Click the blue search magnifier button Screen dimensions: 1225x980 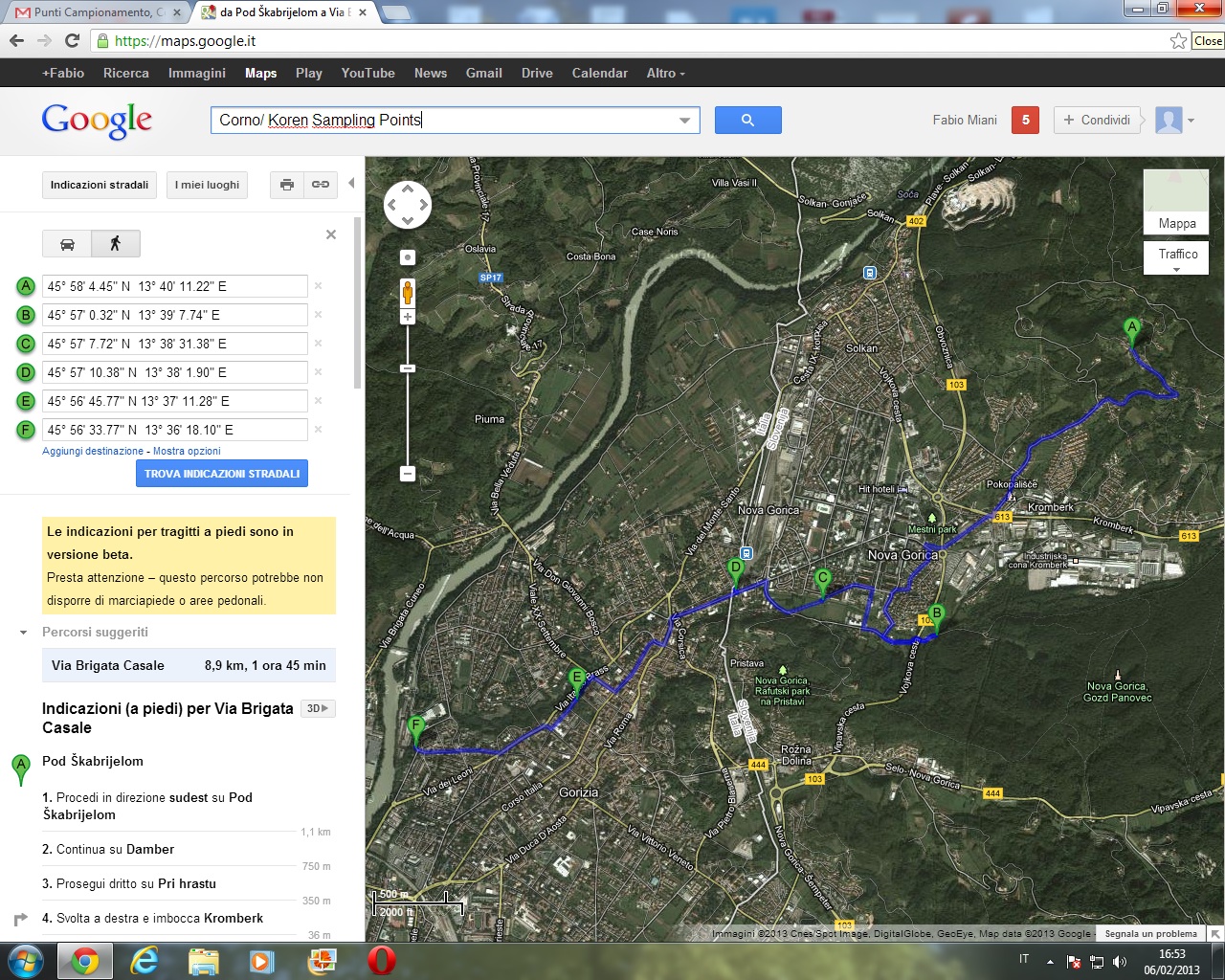pos(747,120)
